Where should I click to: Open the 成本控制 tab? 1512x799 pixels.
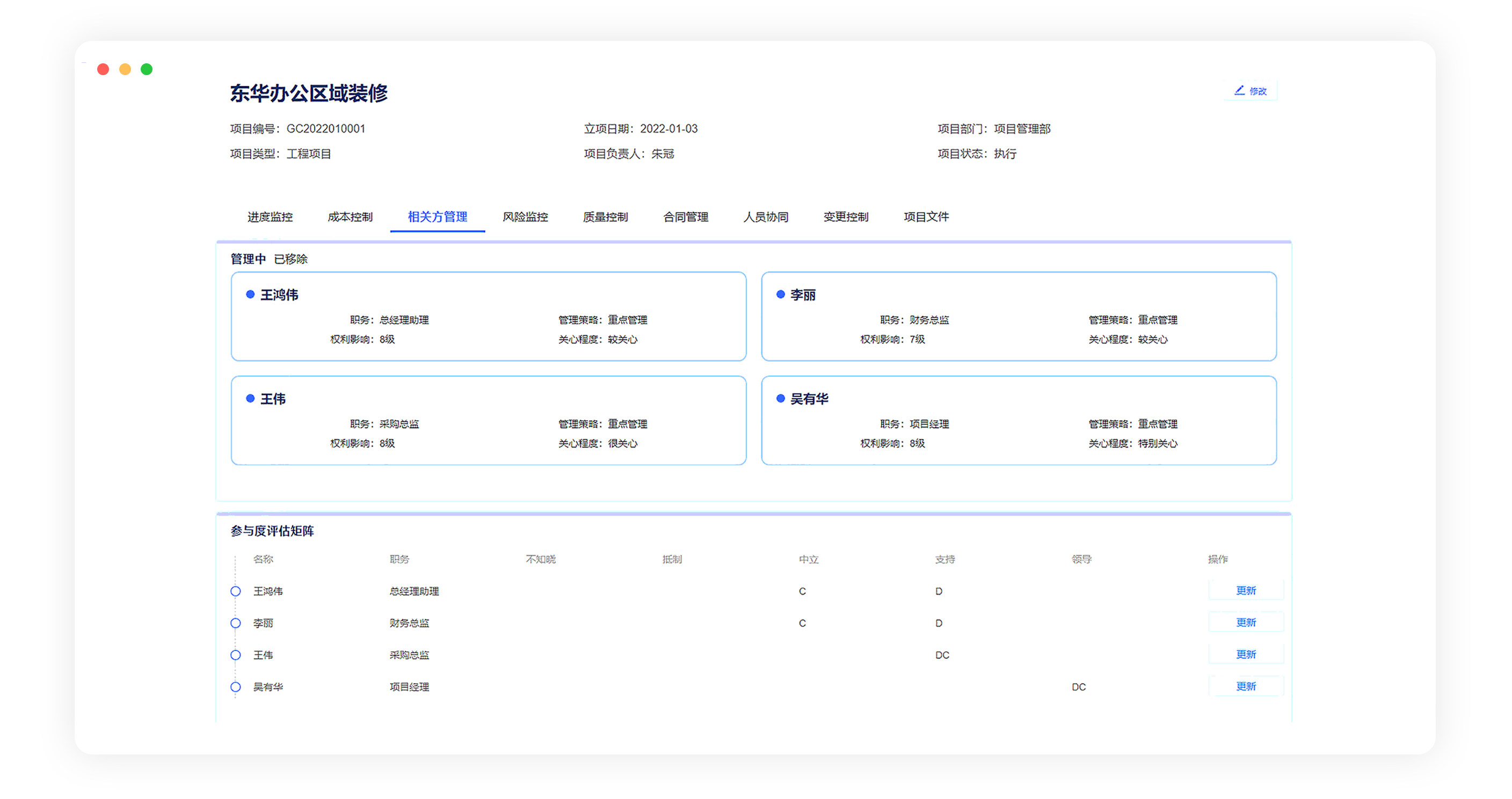350,217
